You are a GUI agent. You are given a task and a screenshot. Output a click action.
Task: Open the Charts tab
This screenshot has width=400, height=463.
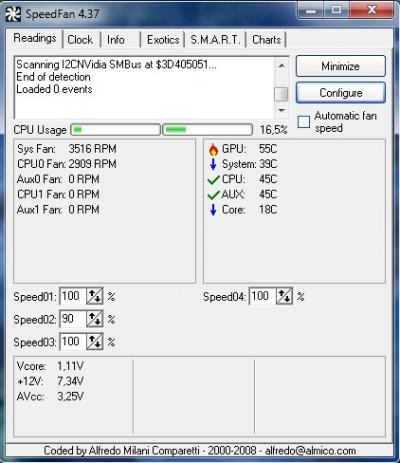click(x=266, y=40)
